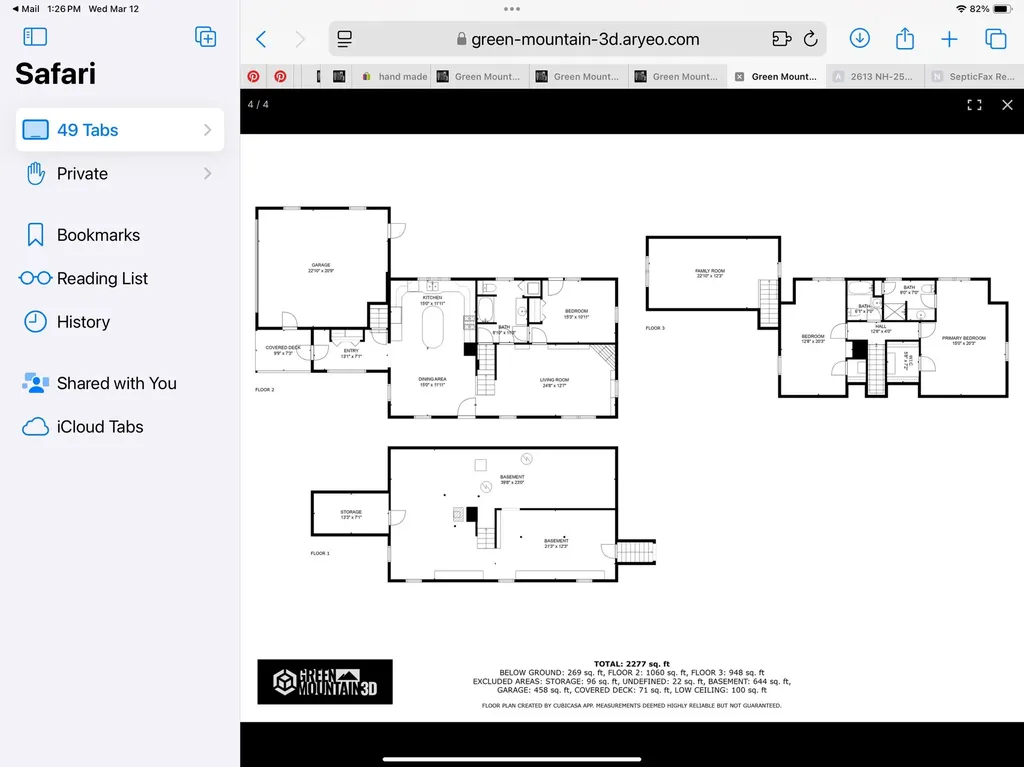Open Bookmarks in sidebar

[x=98, y=235]
